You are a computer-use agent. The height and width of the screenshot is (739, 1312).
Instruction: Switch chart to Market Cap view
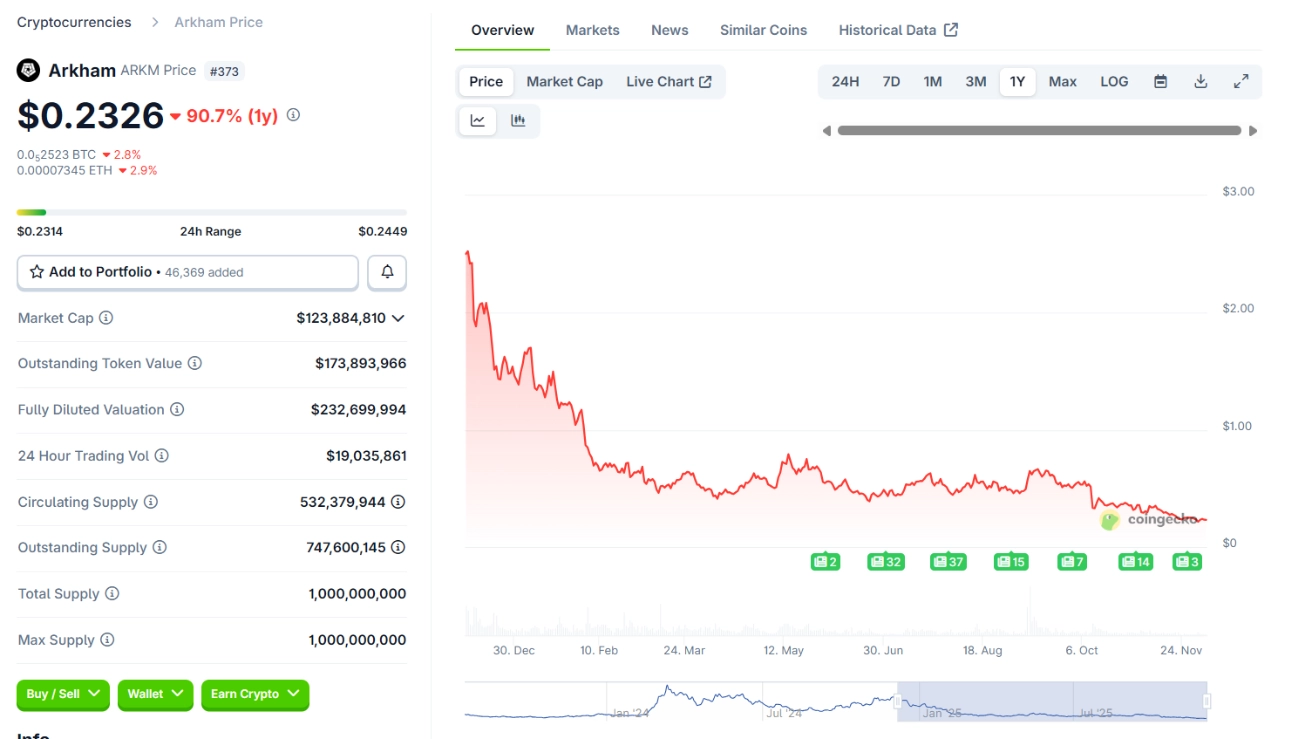click(x=564, y=82)
